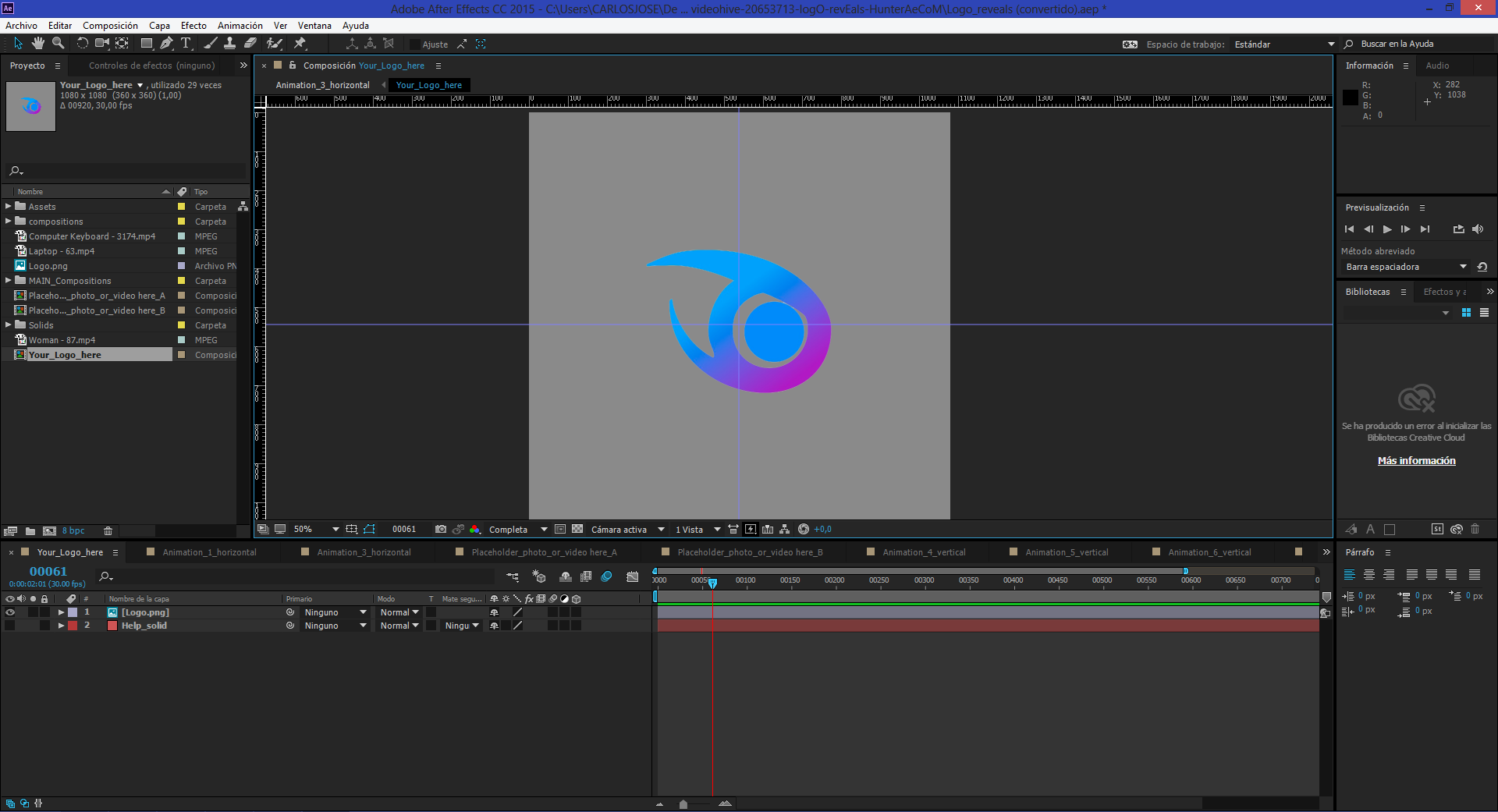The height and width of the screenshot is (812, 1498).
Task: Toggle the transparency grid icon
Action: tap(577, 529)
